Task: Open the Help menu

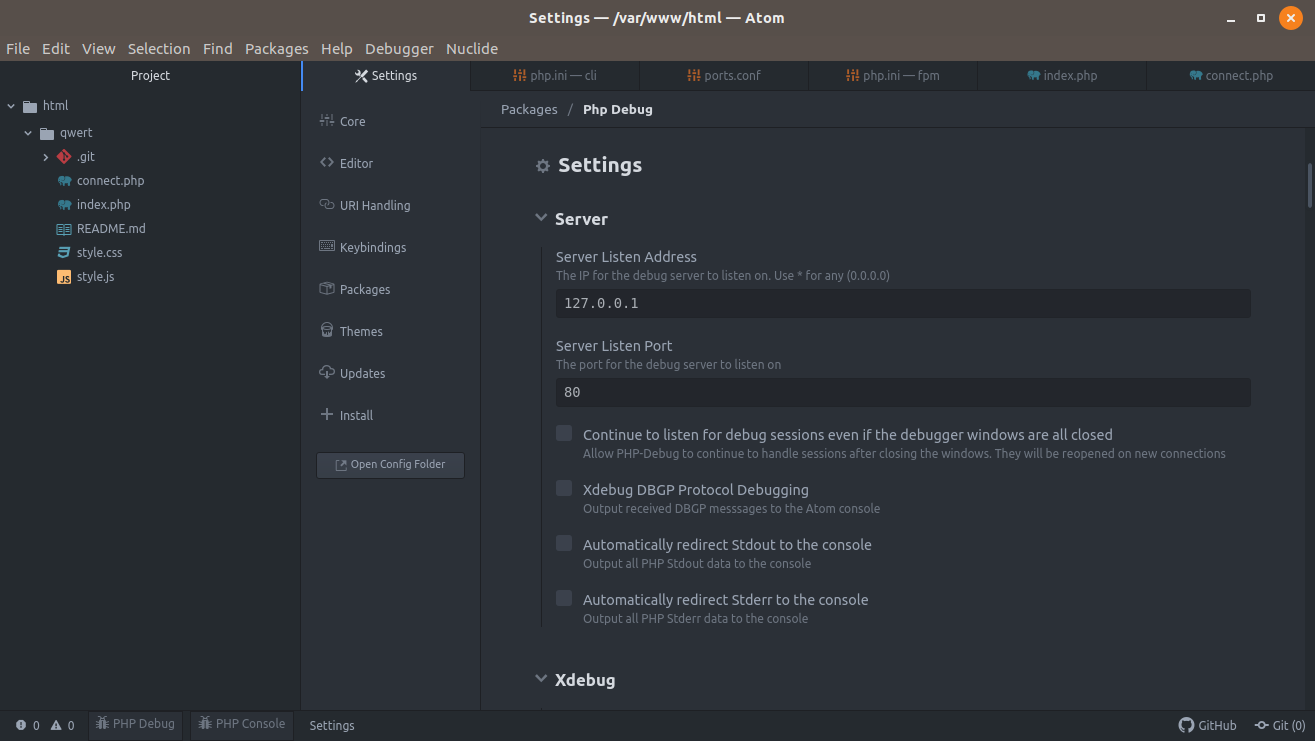Action: pyautogui.click(x=337, y=48)
